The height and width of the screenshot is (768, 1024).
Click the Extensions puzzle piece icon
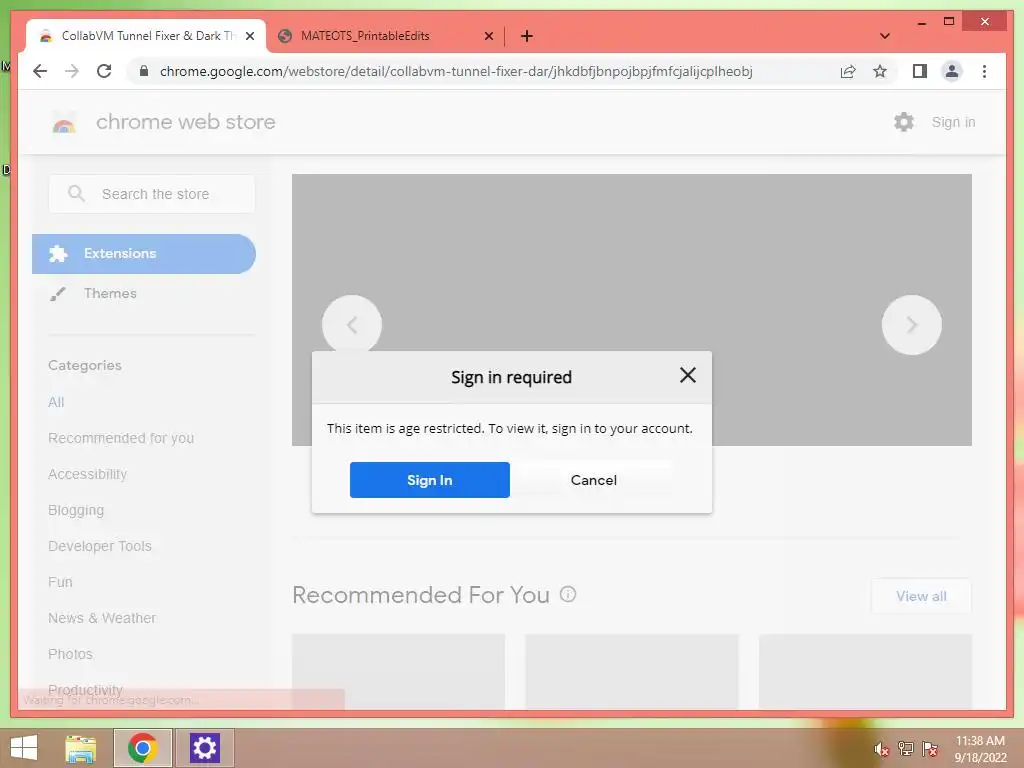tap(58, 253)
